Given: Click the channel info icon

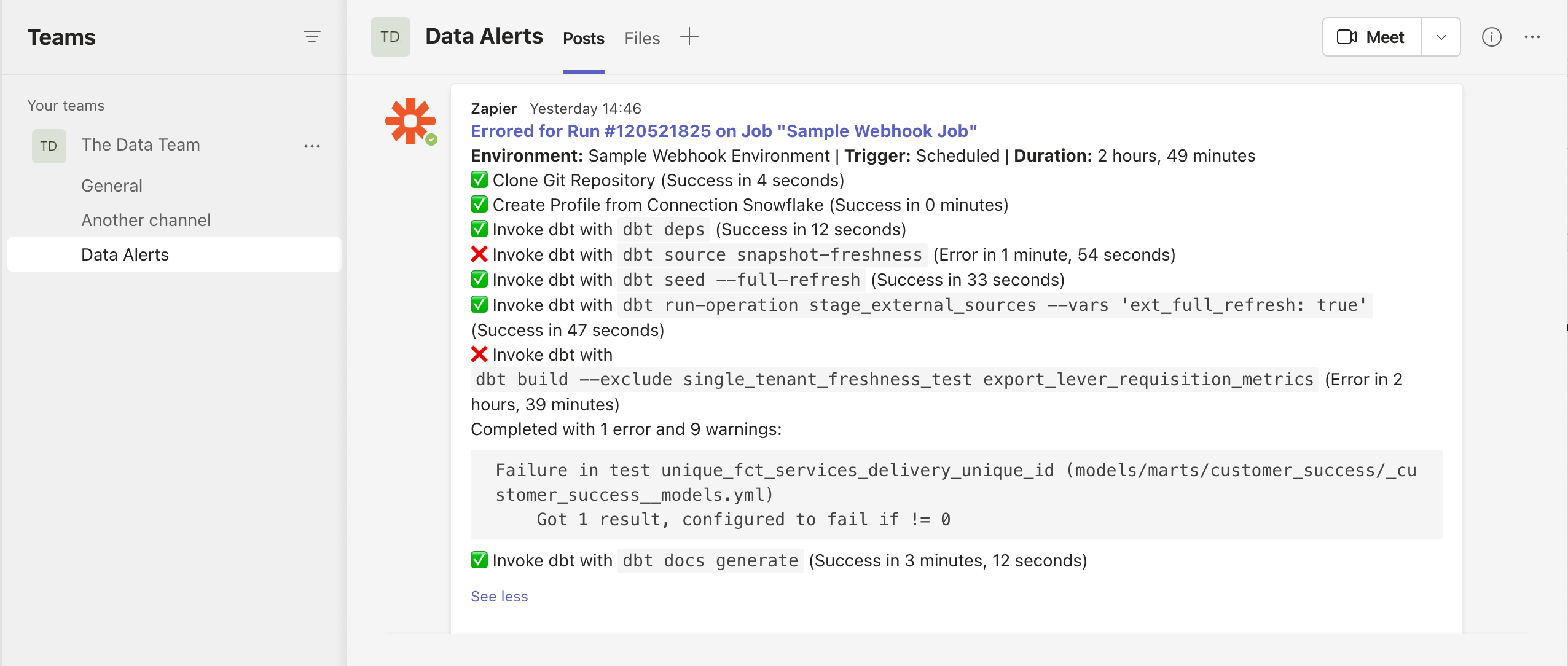Looking at the screenshot, I should [x=1492, y=37].
